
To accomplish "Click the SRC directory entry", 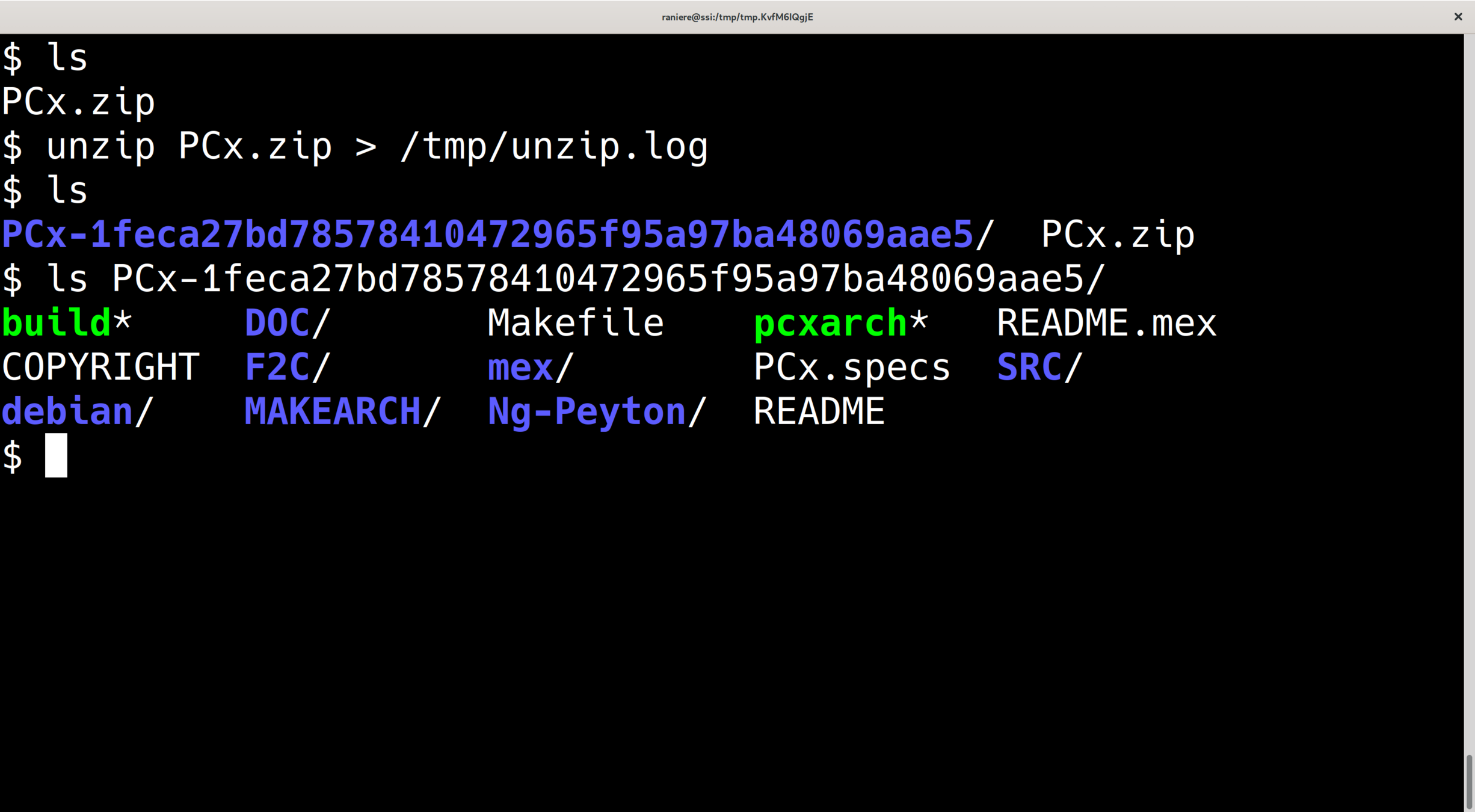I will (x=1029, y=368).
